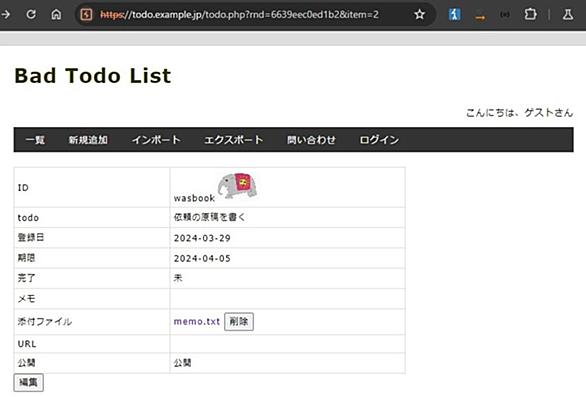Open the memo.txt attachment link

(x=197, y=321)
